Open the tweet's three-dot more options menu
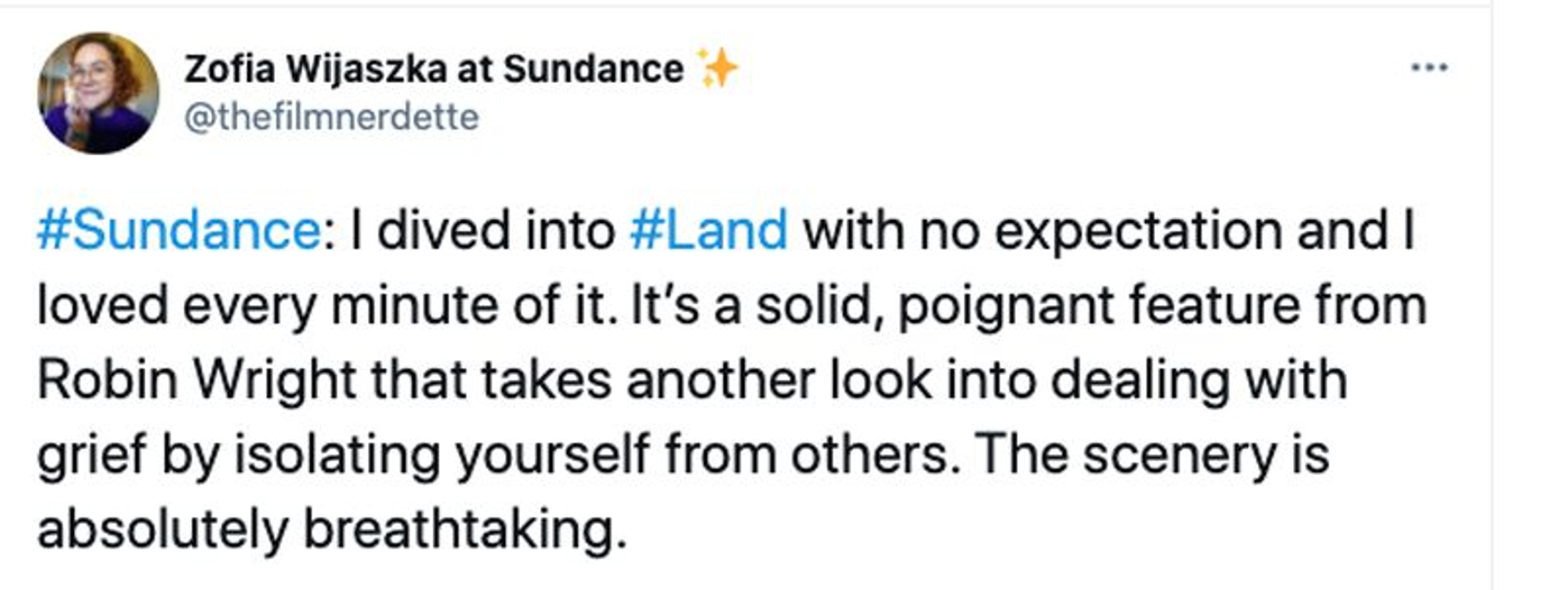 [x=1429, y=68]
